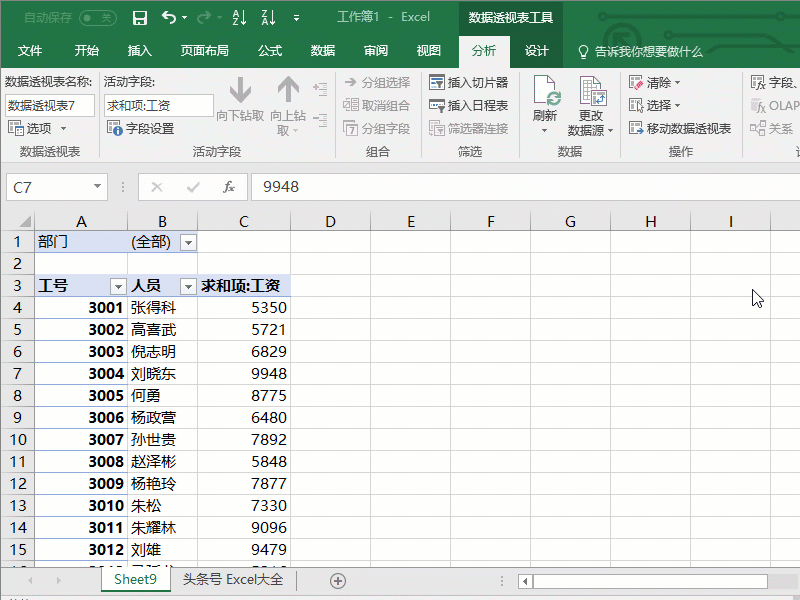Switch to the 公式 tab
Screen dimensions: 800x600
pos(270,51)
